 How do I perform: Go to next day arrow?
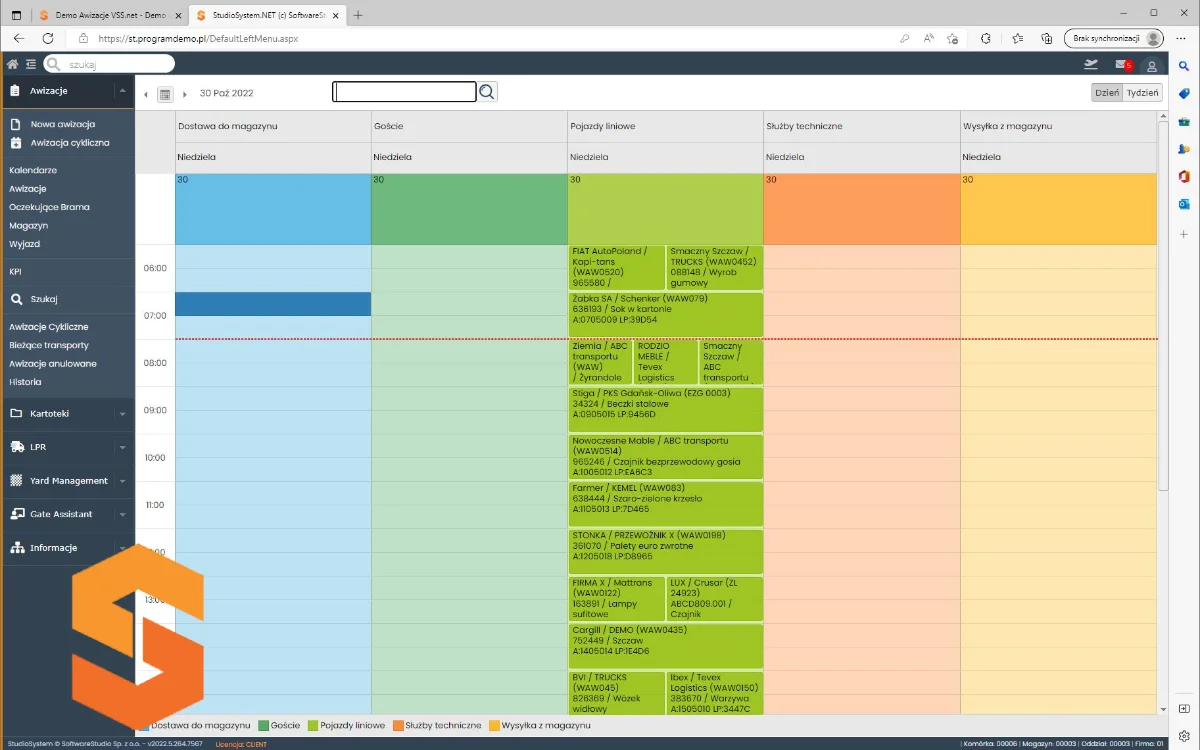click(x=184, y=95)
